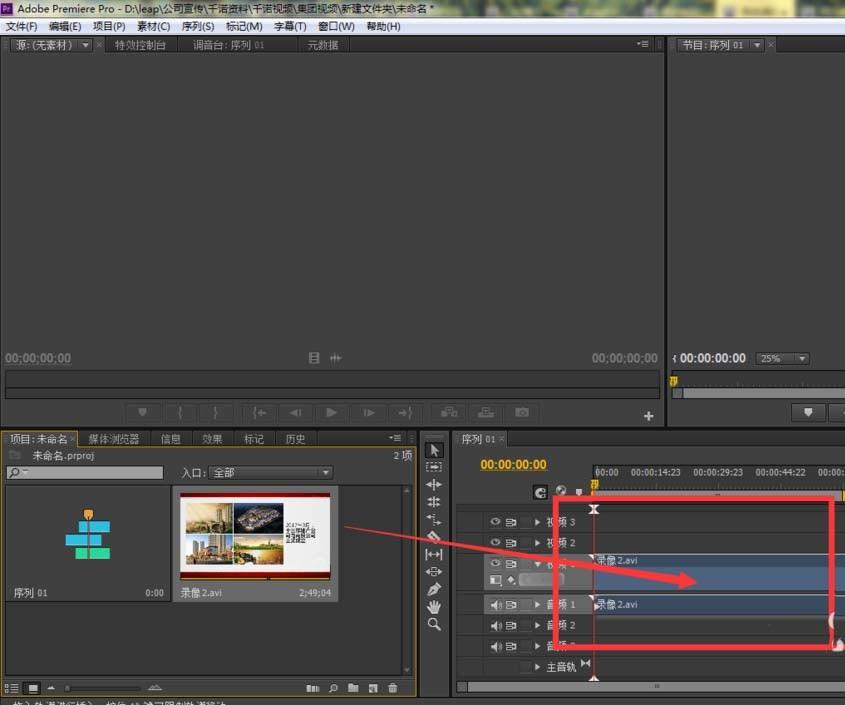Mute audio track 音频2

(497, 624)
